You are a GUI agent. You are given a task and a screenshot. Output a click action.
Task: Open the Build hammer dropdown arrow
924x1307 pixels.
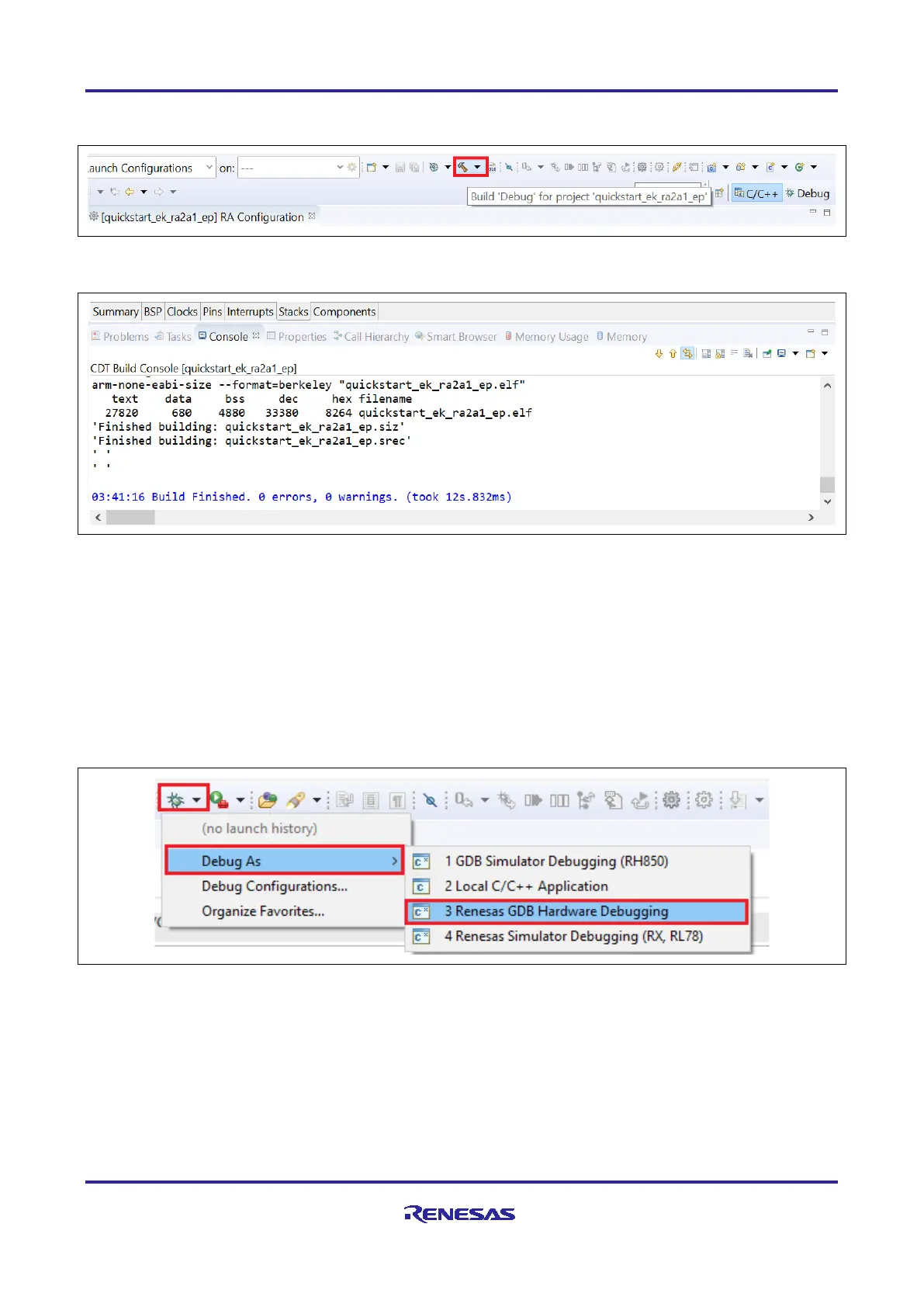pos(477,167)
